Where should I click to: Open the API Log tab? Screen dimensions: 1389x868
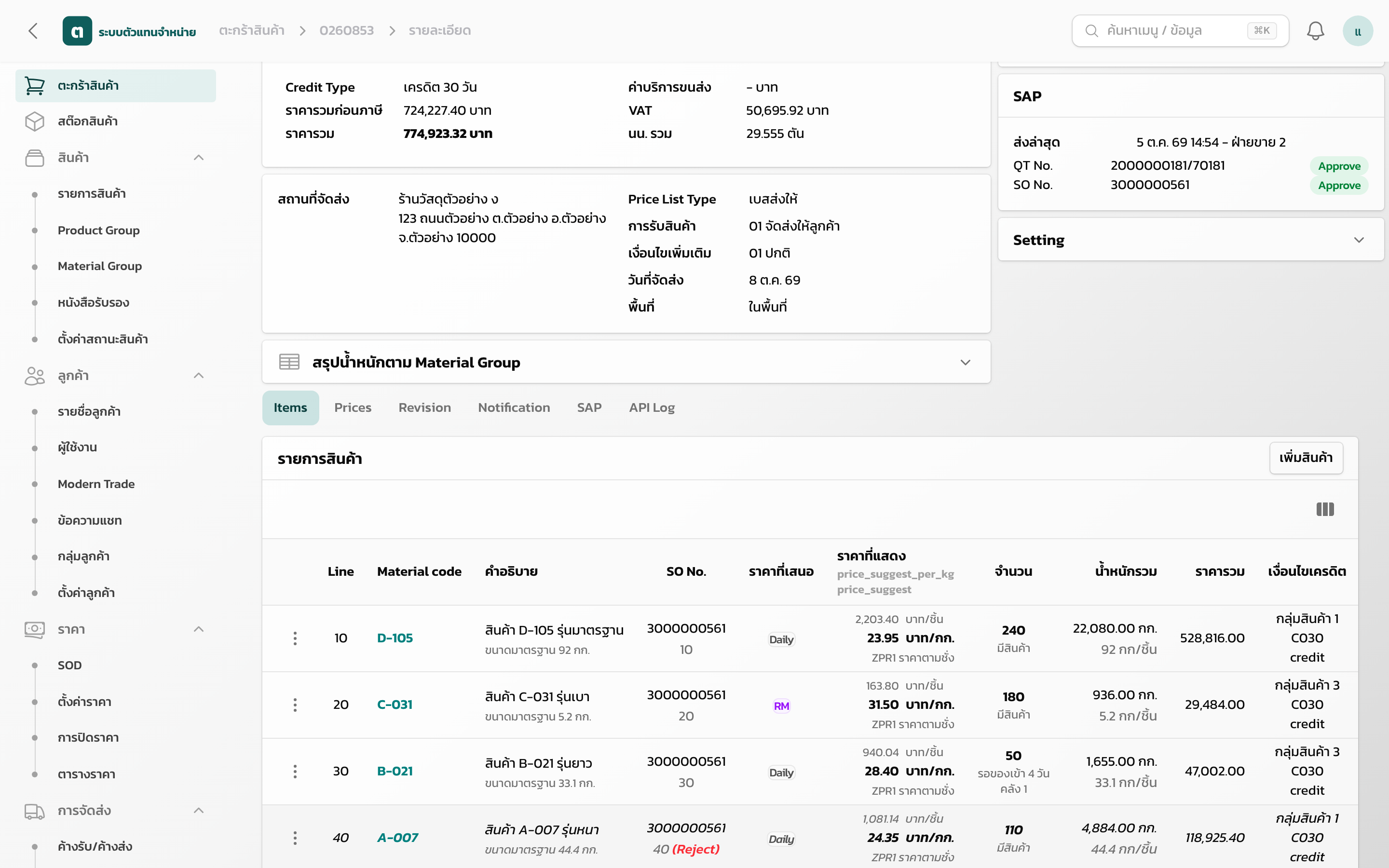click(x=652, y=407)
